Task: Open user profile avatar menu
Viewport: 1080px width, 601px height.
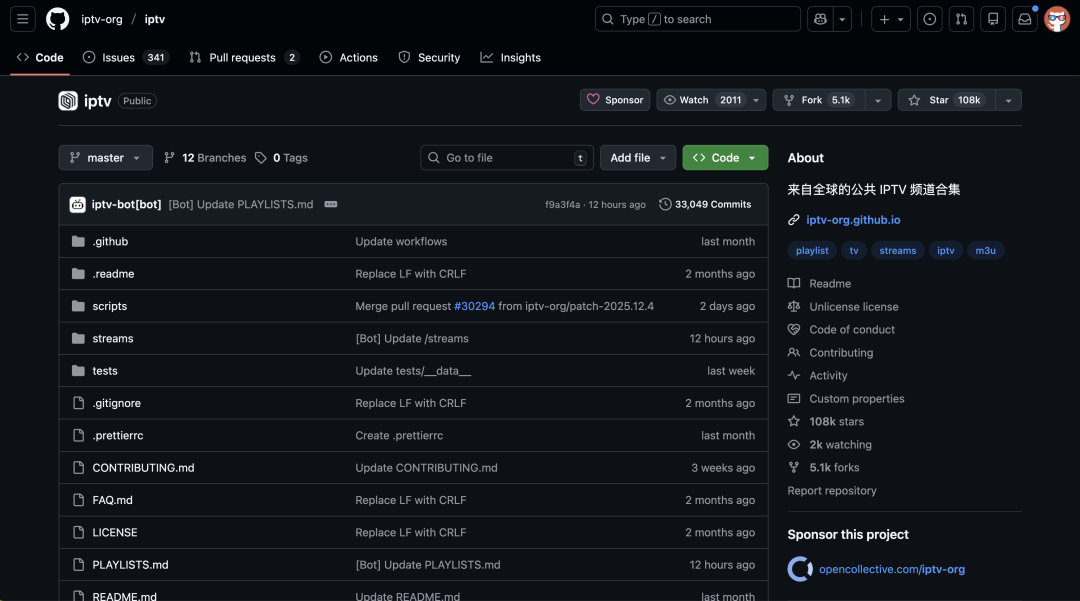Action: point(1057,19)
